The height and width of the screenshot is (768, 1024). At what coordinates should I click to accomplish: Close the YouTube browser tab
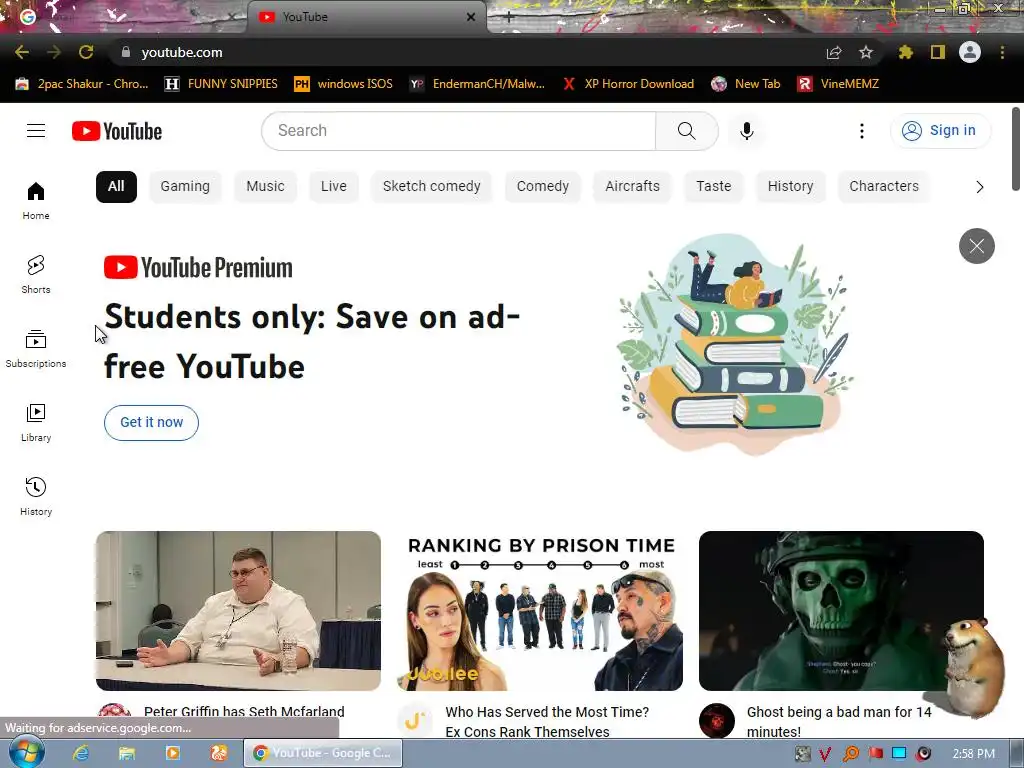coord(471,17)
